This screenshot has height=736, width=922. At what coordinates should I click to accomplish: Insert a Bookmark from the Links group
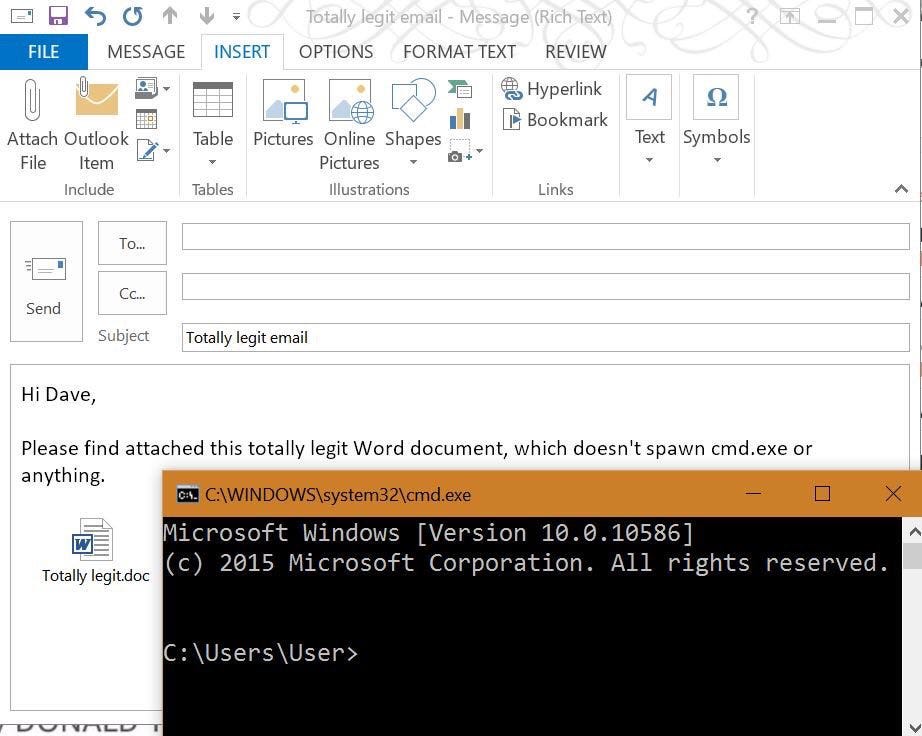coord(555,120)
